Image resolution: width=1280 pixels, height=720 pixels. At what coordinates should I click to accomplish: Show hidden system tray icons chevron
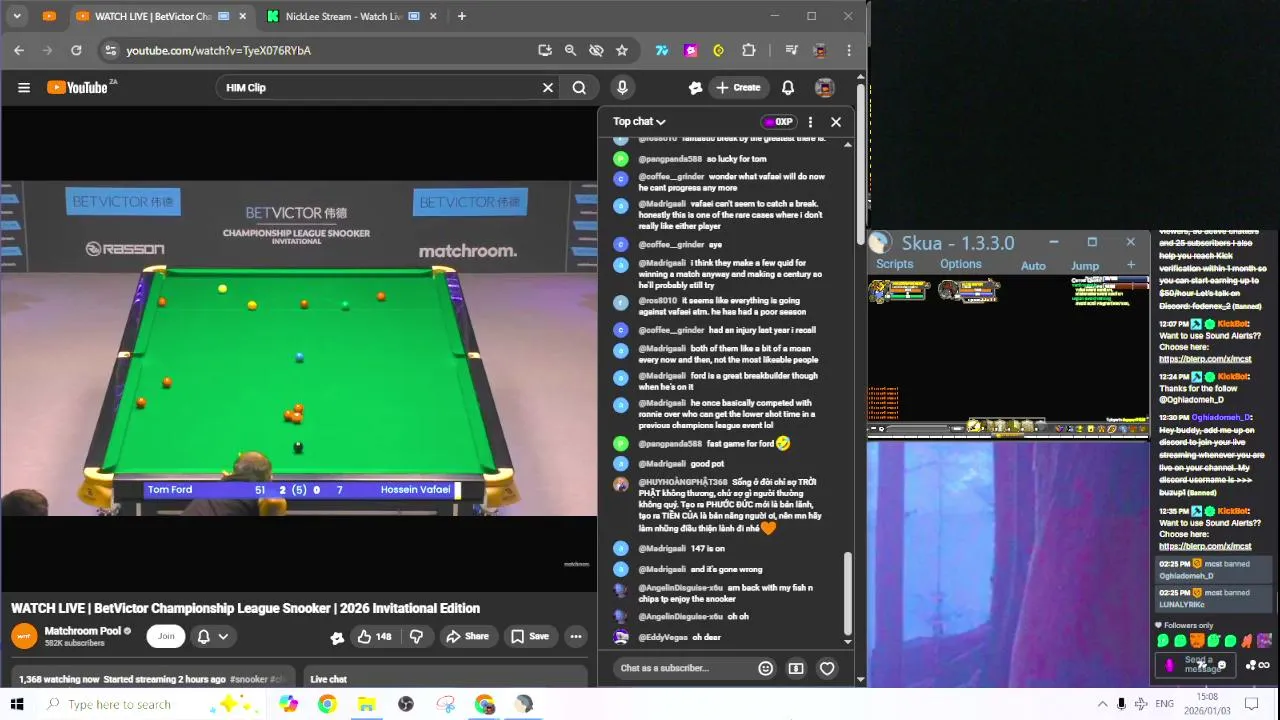pyautogui.click(x=1102, y=704)
